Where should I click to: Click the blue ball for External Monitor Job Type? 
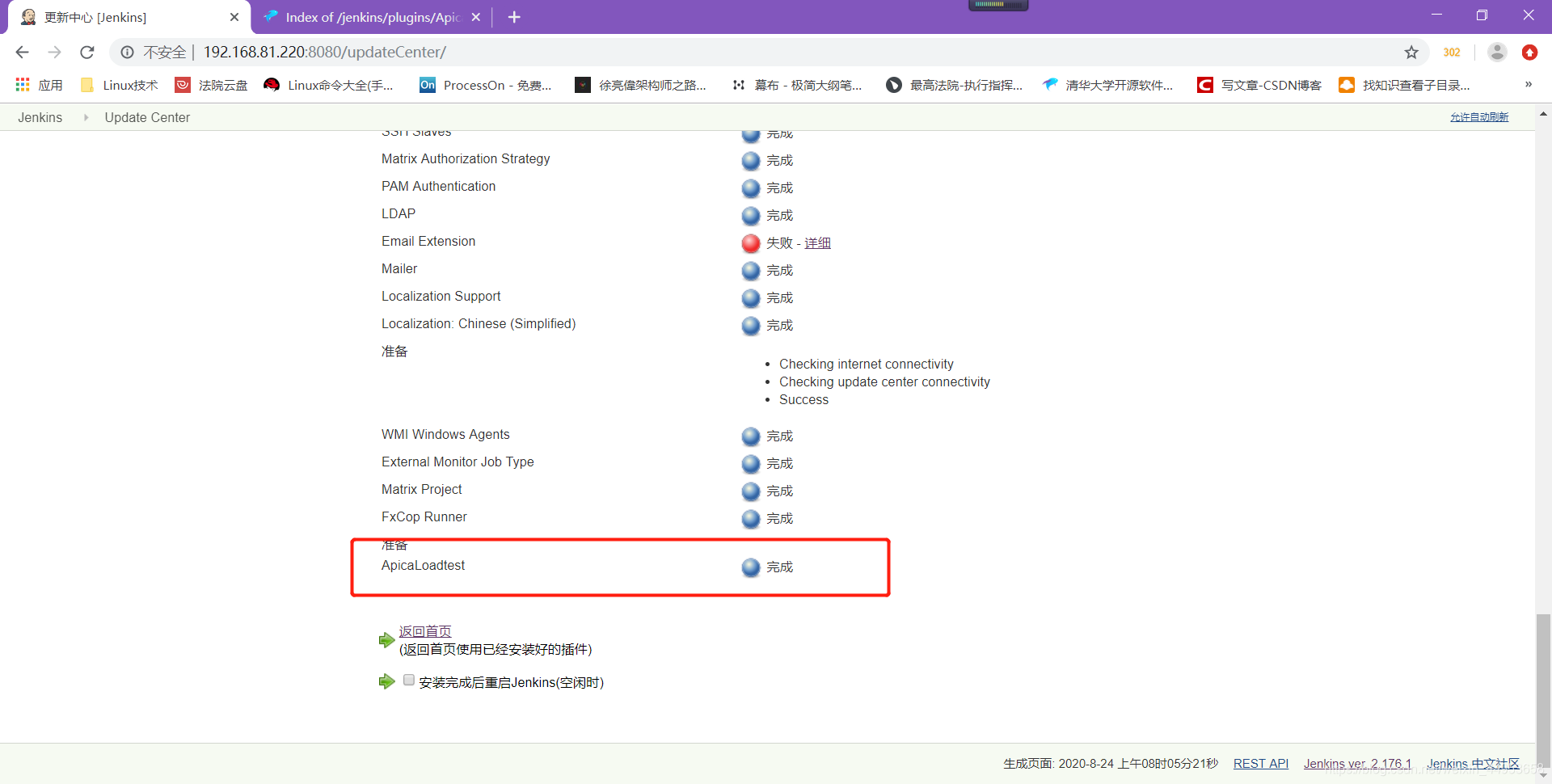tap(751, 463)
